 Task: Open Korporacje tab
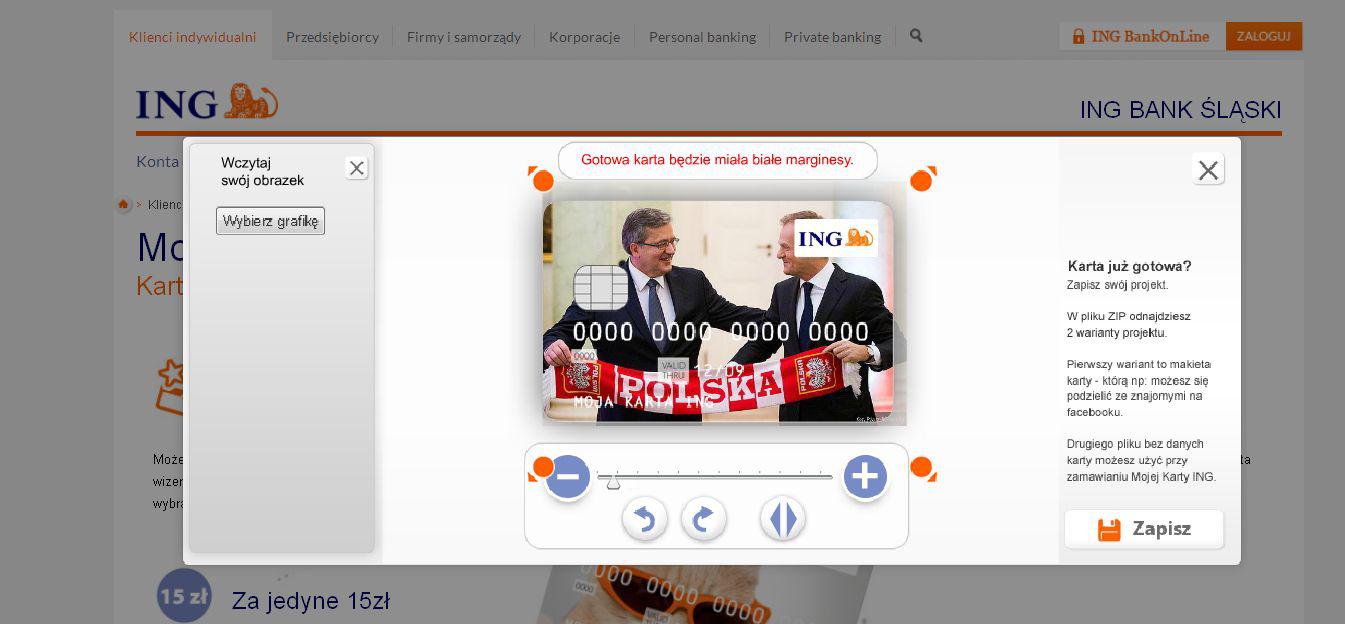tap(584, 37)
